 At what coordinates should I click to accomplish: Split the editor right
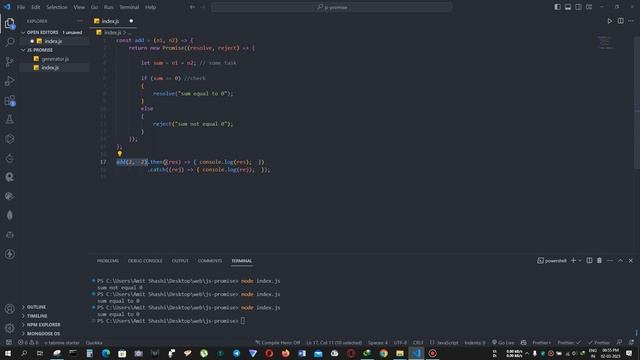(x=620, y=21)
